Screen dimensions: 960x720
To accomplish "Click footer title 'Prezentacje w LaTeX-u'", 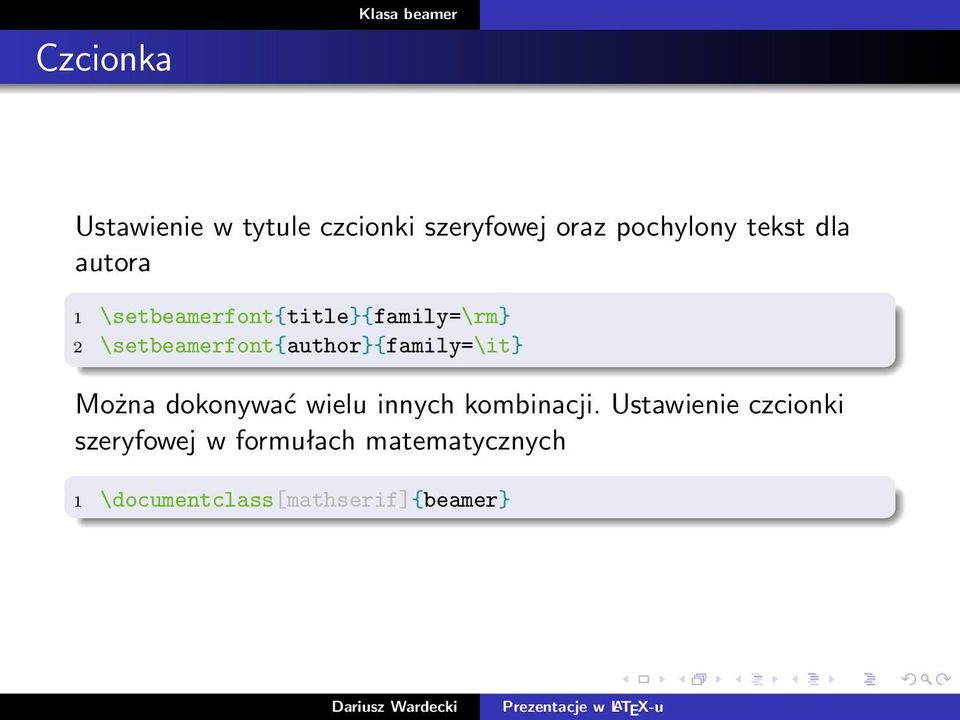I will tap(583, 707).
